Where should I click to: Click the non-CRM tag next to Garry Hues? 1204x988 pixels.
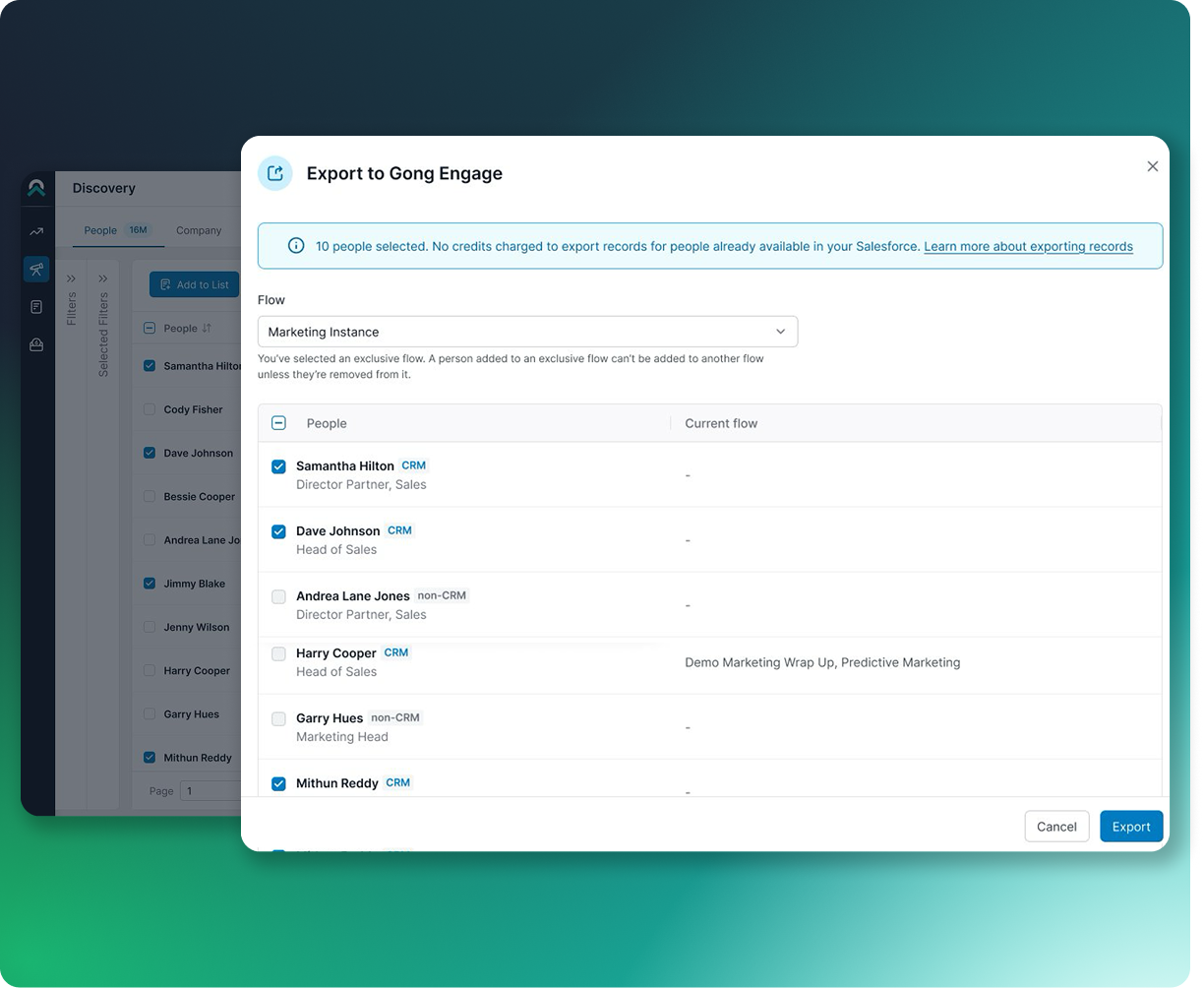[x=395, y=717]
